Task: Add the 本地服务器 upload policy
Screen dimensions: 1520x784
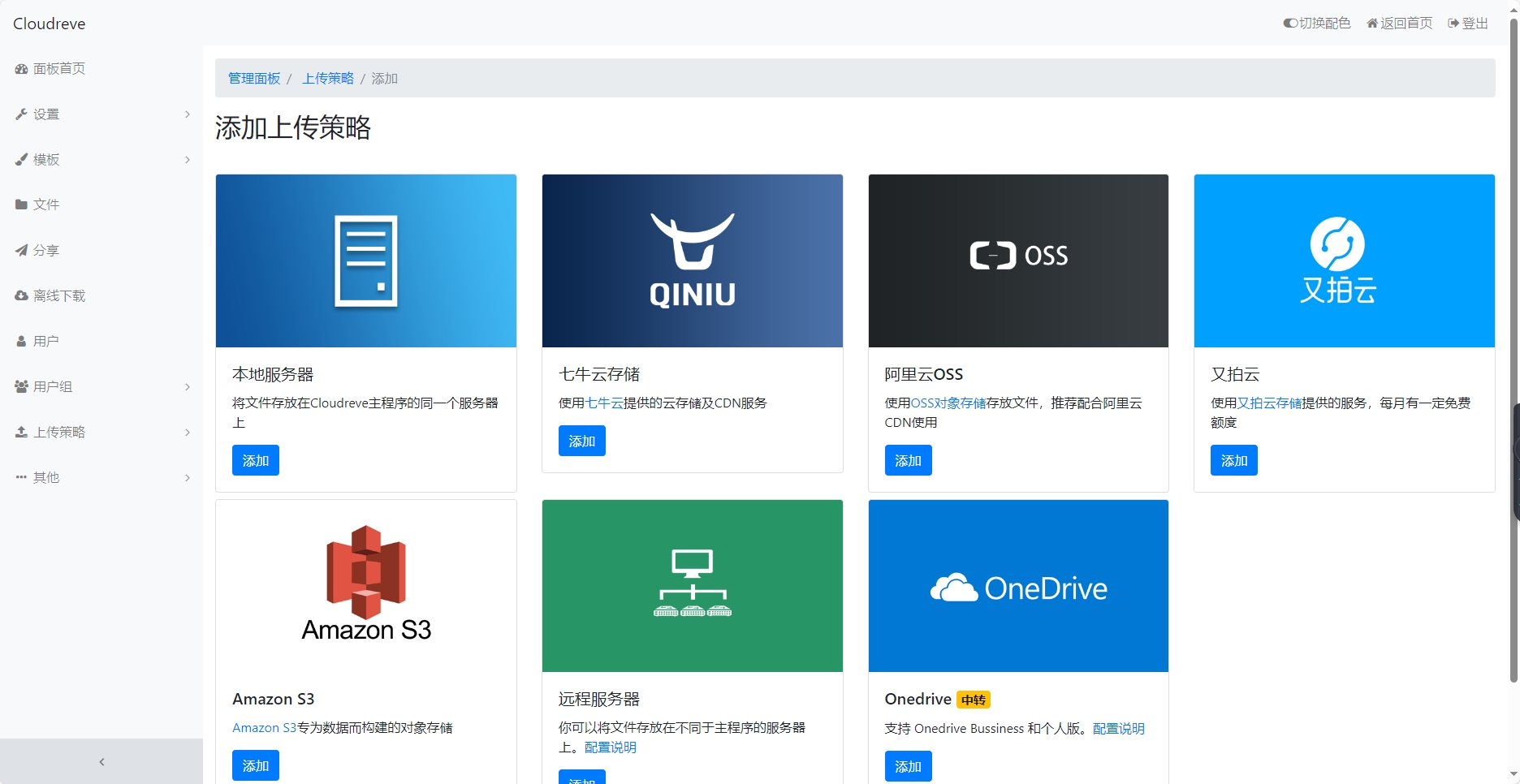Action: click(x=256, y=460)
